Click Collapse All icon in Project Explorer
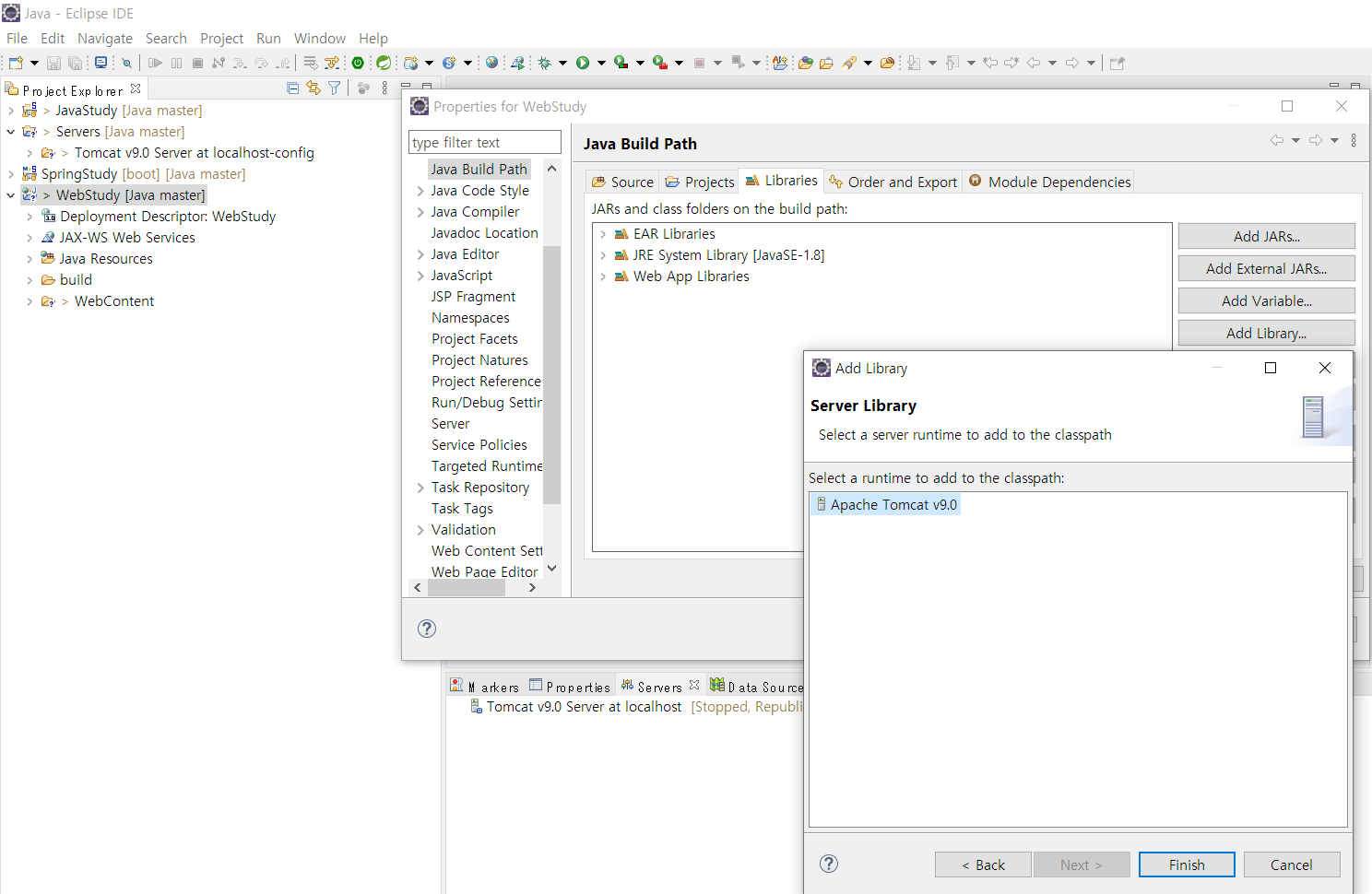The height and width of the screenshot is (894, 1372). coord(292,88)
